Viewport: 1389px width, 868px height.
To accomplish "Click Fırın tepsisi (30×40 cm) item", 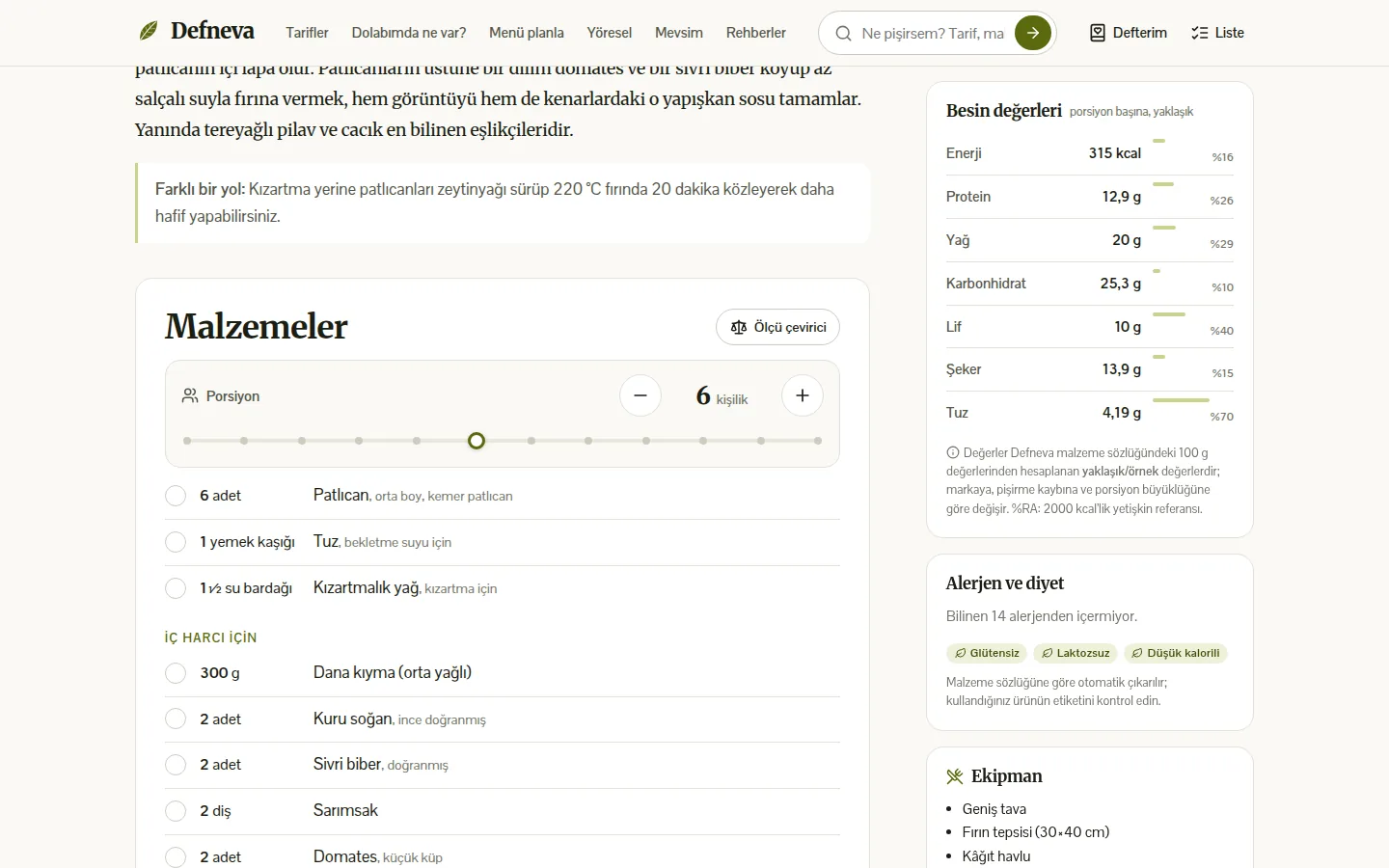I will [x=1036, y=832].
